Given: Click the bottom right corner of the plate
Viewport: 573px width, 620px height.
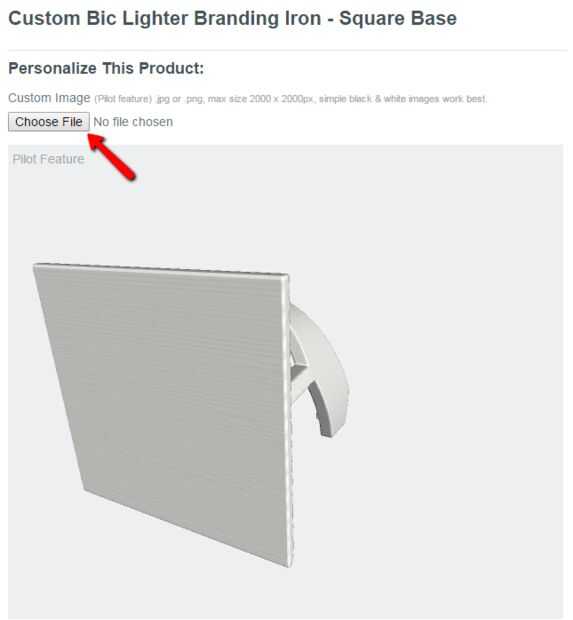Looking at the screenshot, I should [289, 565].
